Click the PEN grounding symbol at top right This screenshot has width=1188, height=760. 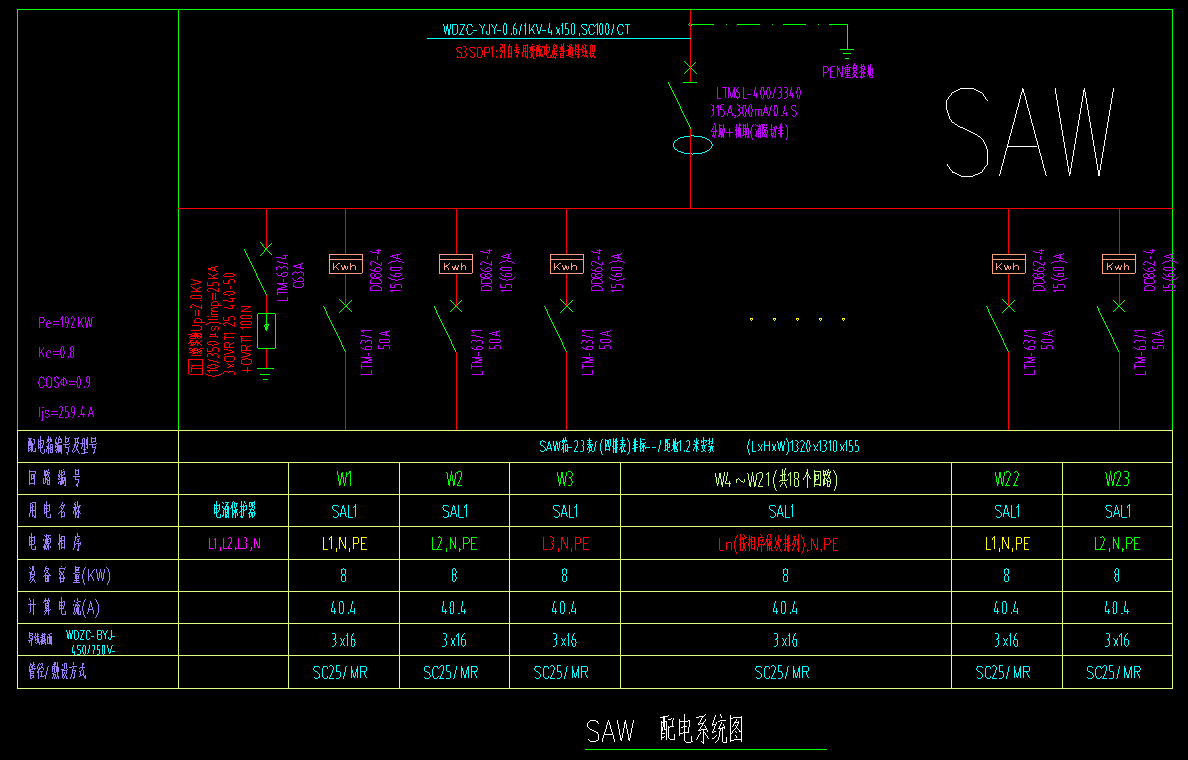coord(847,53)
